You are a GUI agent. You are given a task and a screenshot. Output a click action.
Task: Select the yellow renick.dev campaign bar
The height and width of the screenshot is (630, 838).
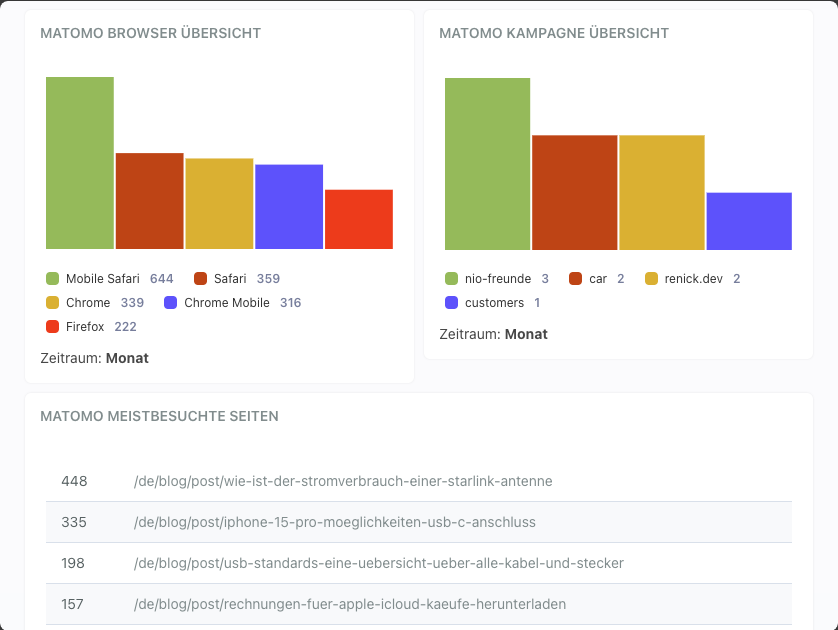click(662, 192)
